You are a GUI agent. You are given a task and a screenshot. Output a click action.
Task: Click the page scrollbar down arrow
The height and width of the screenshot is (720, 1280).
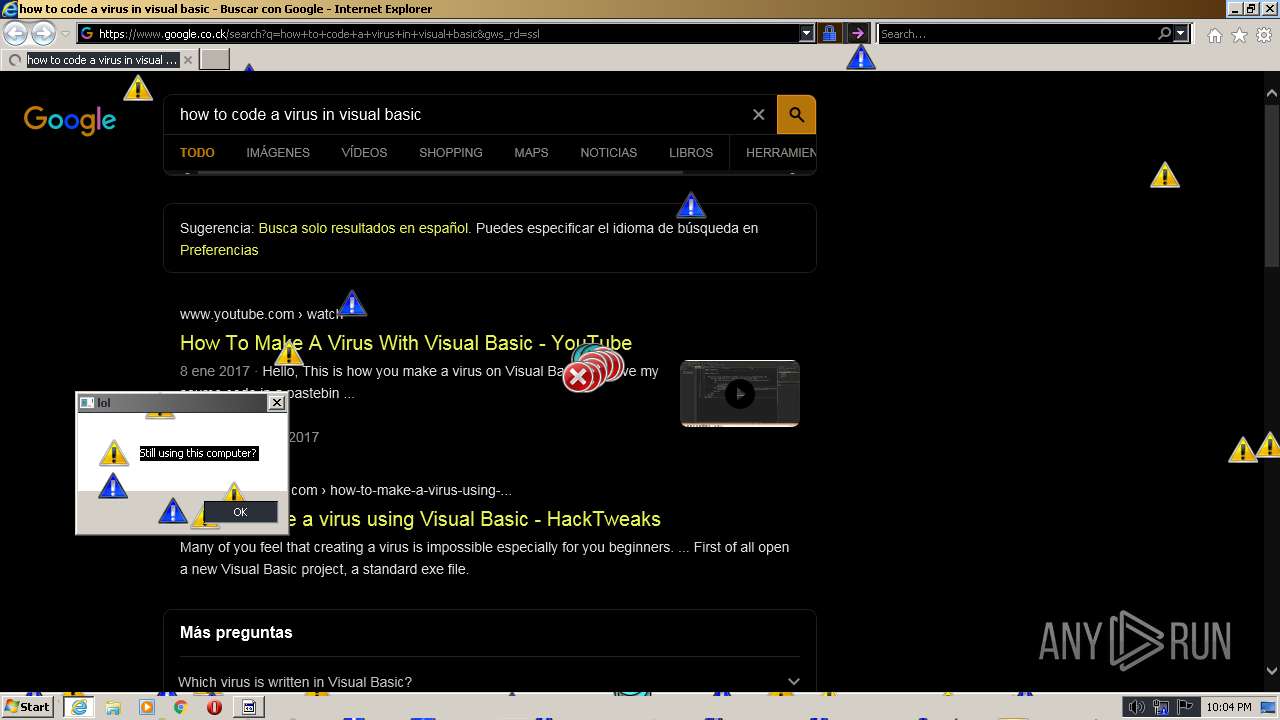1272,671
